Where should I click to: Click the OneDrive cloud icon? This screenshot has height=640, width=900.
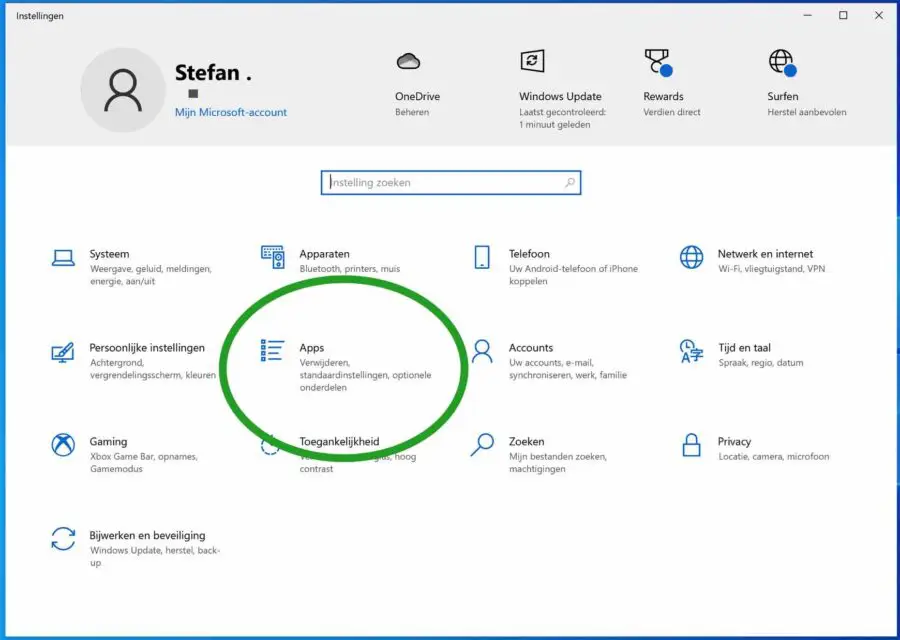(408, 61)
